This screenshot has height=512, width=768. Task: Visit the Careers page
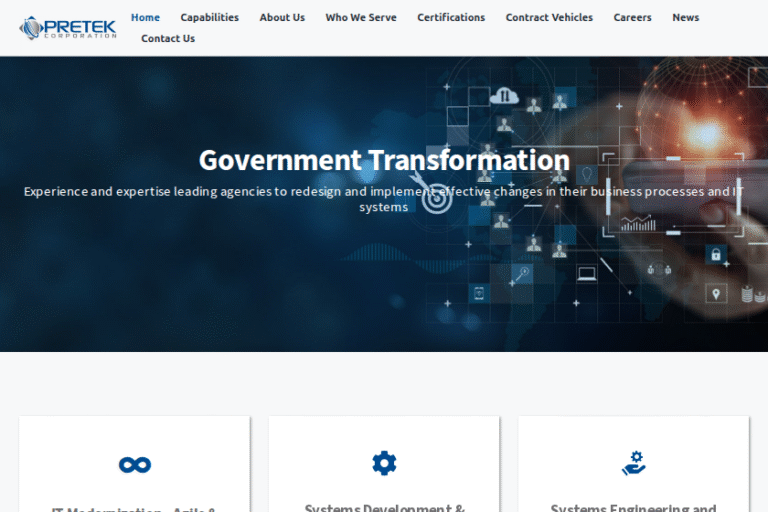click(x=632, y=17)
